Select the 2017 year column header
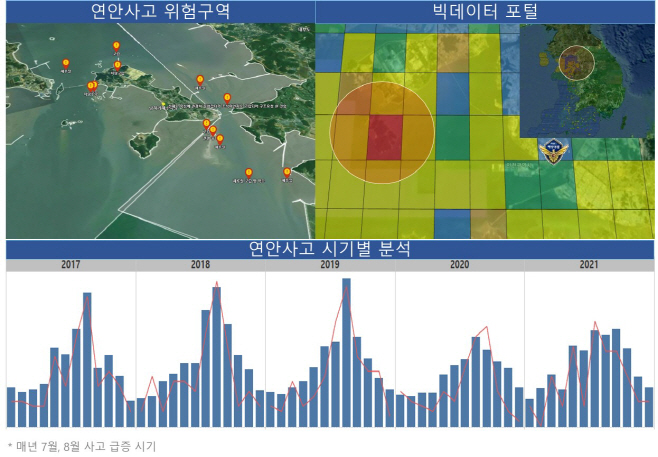Viewport: 658px width, 457px height. pos(71,266)
